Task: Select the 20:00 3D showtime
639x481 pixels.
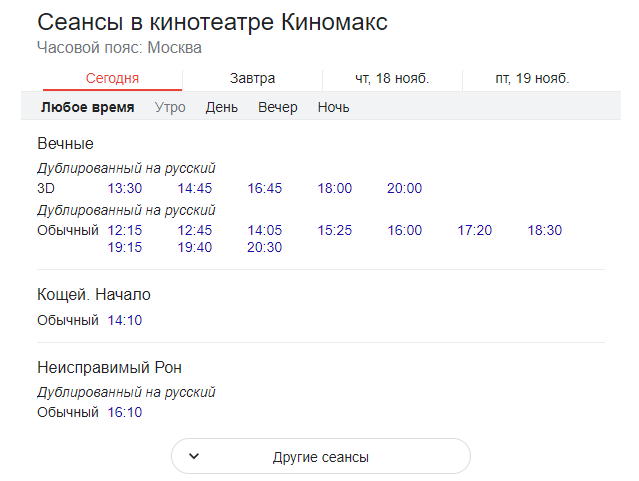Action: click(x=405, y=188)
